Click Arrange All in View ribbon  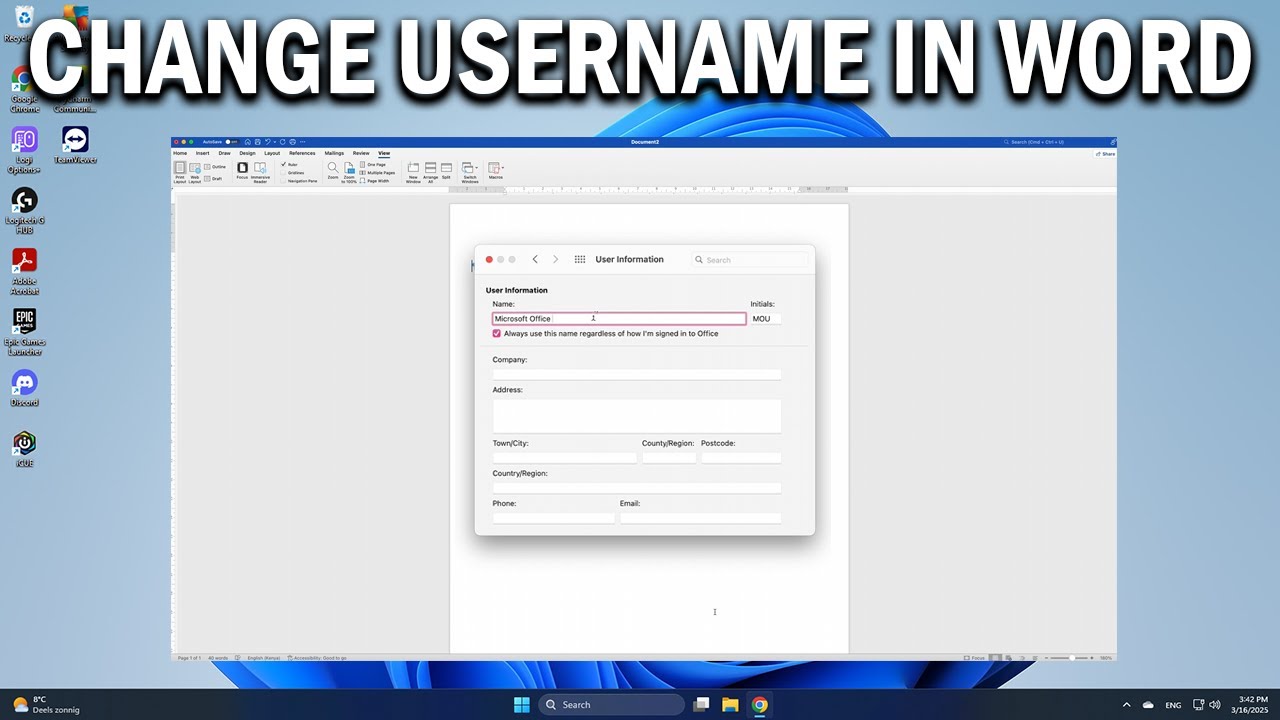[x=431, y=173]
